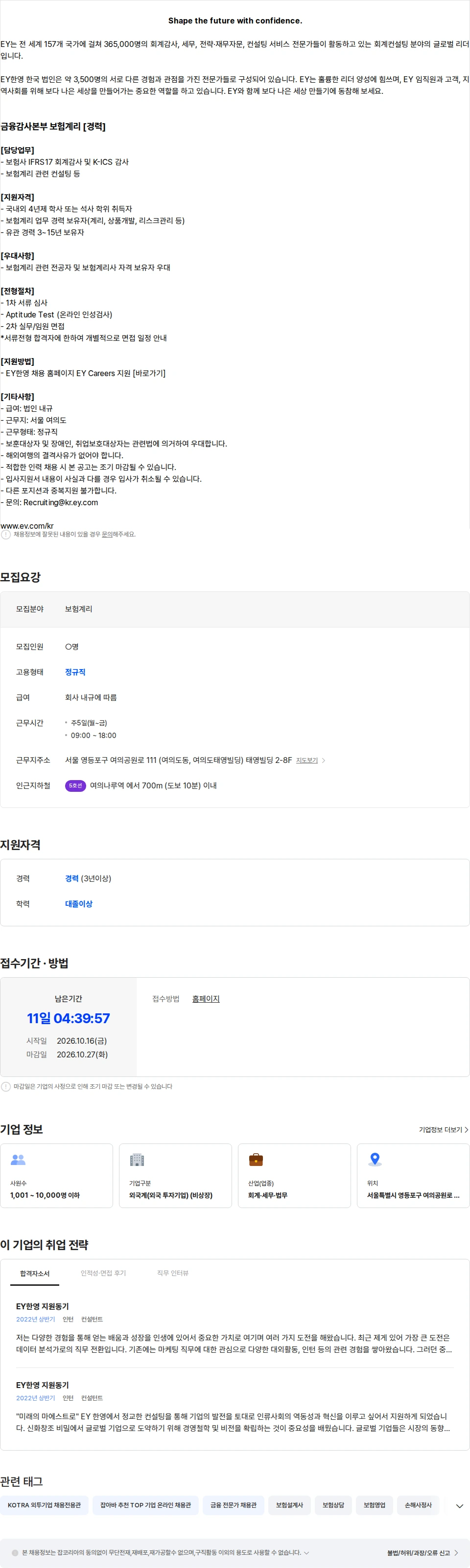Click the location pin icon in 위치 card
This screenshot has width=470, height=1568.
click(375, 1160)
